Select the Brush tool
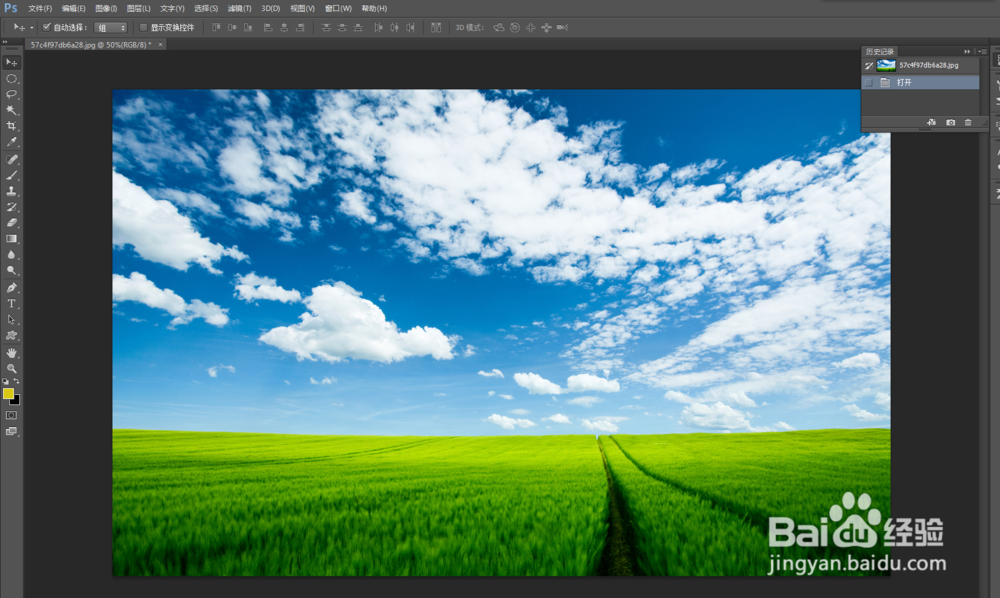Screen dimensions: 1000x598 click(12, 175)
